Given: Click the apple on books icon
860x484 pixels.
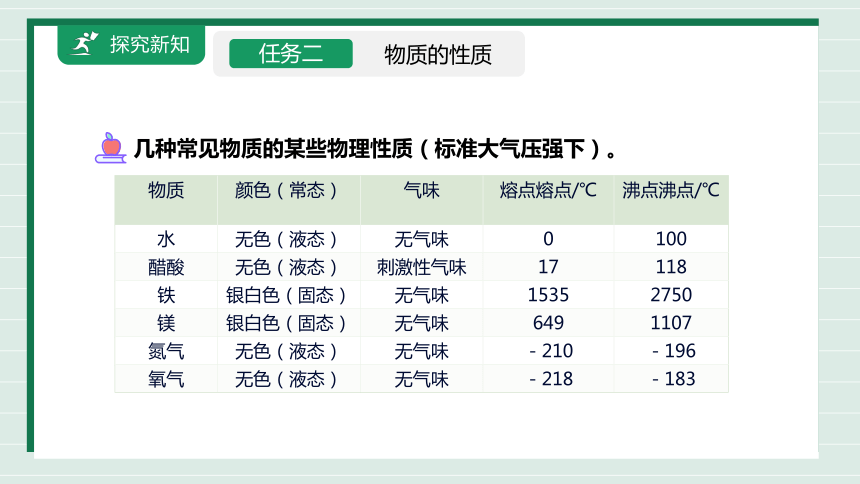Looking at the screenshot, I should pyautogui.click(x=111, y=148).
